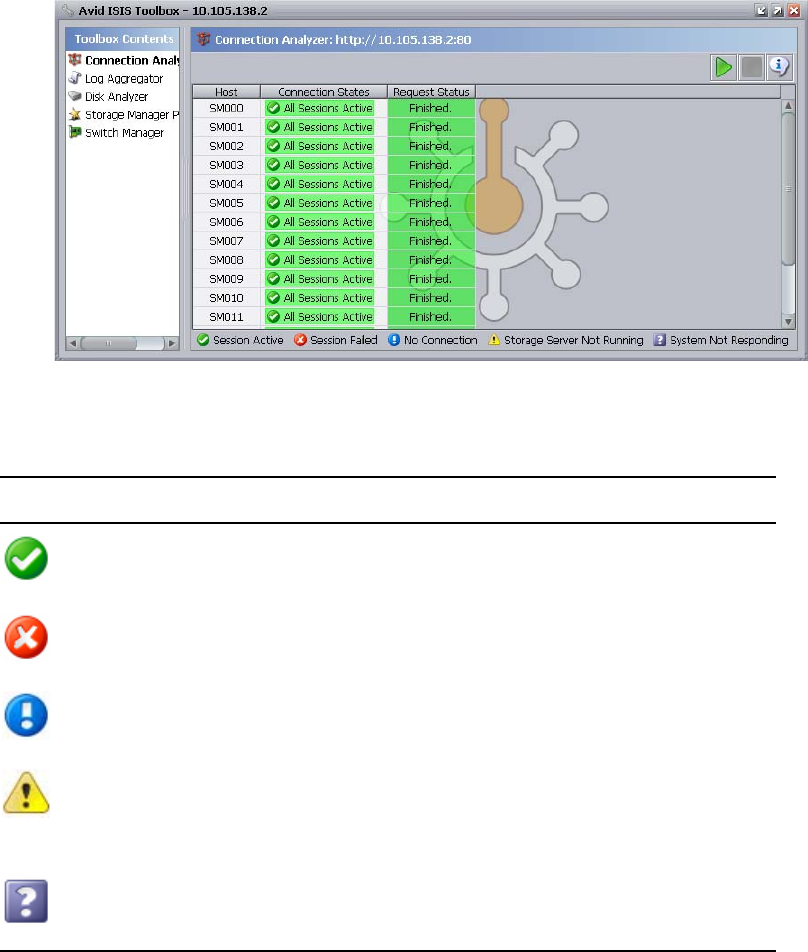The image size is (808, 952).
Task: Click the large green check mark icon
Action: pos(26,558)
